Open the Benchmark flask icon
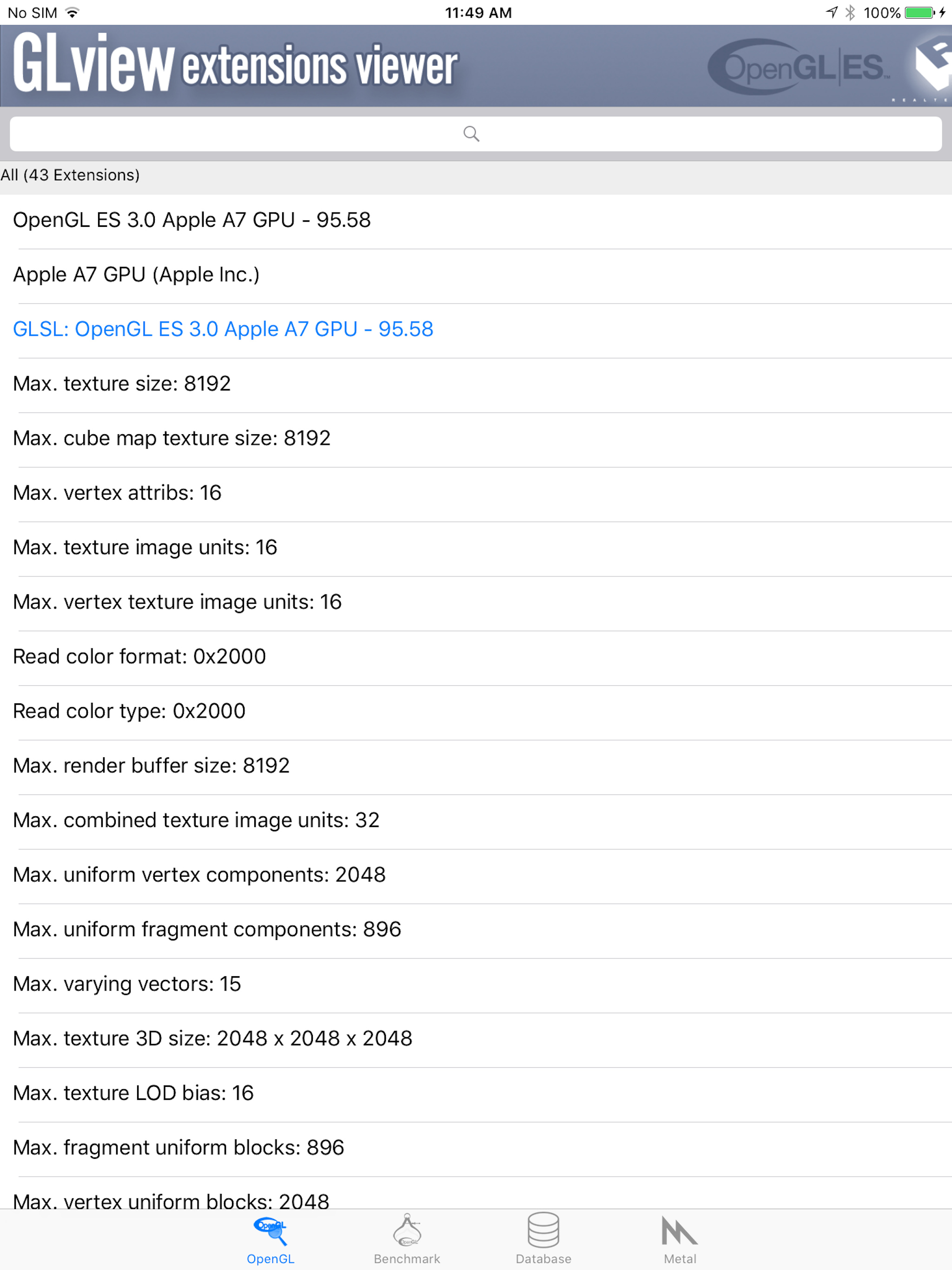Screen dimensions: 952x1270 [407, 1230]
